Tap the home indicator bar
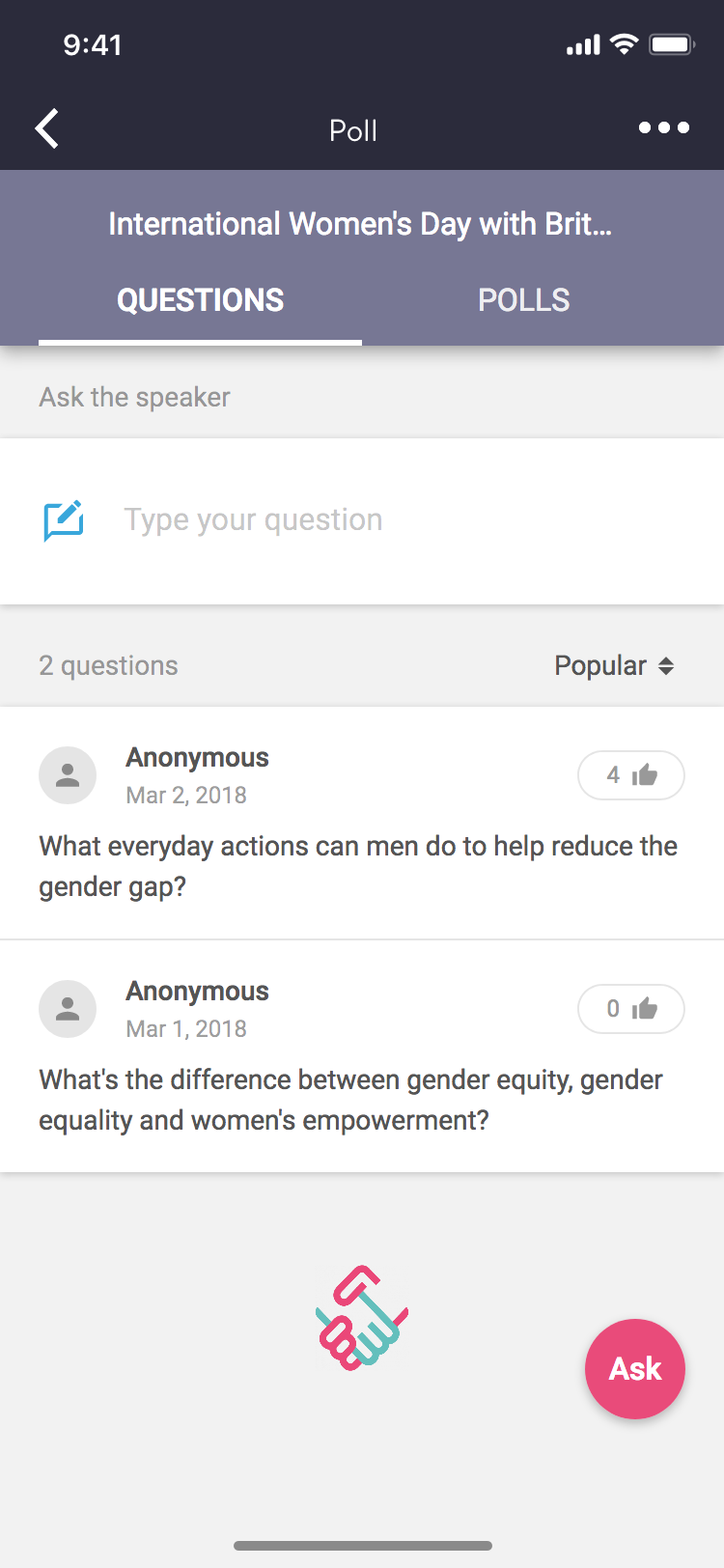724x1568 pixels. click(x=362, y=1546)
